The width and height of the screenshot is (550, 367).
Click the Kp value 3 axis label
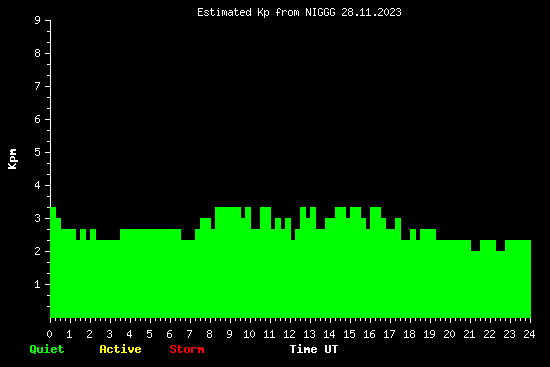(x=38, y=218)
